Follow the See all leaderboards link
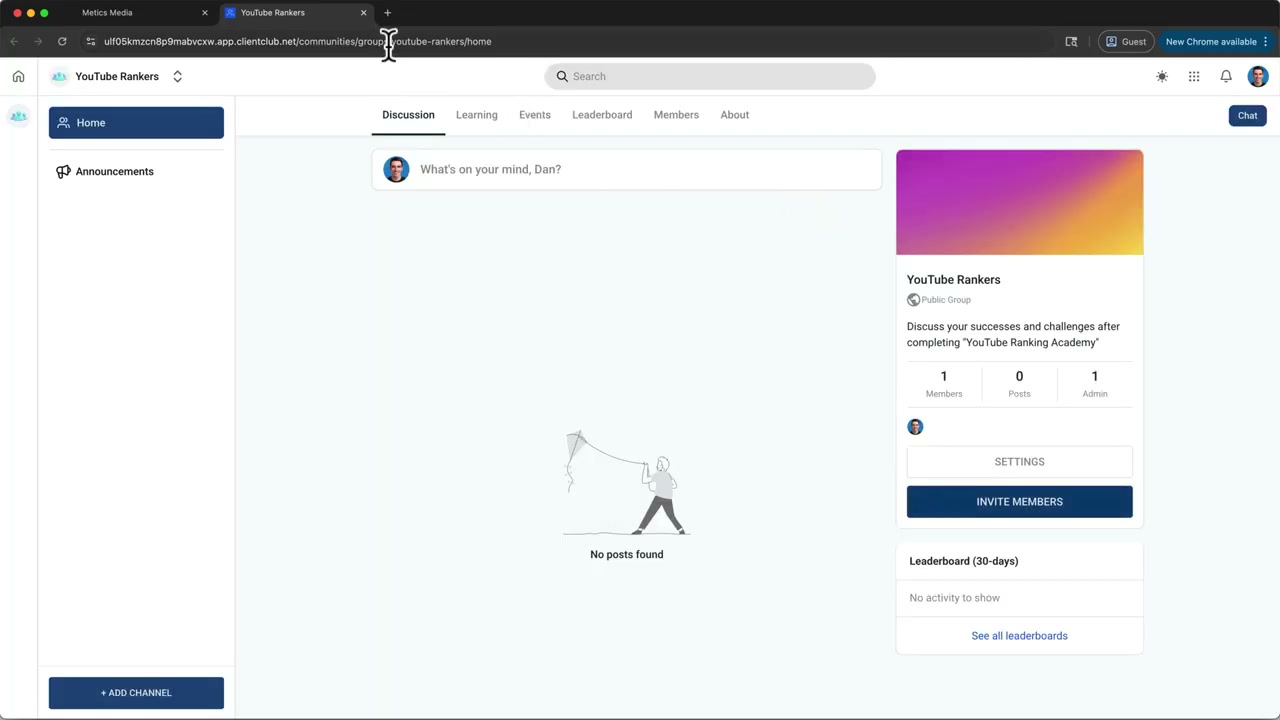The height and width of the screenshot is (720, 1280). point(1019,636)
